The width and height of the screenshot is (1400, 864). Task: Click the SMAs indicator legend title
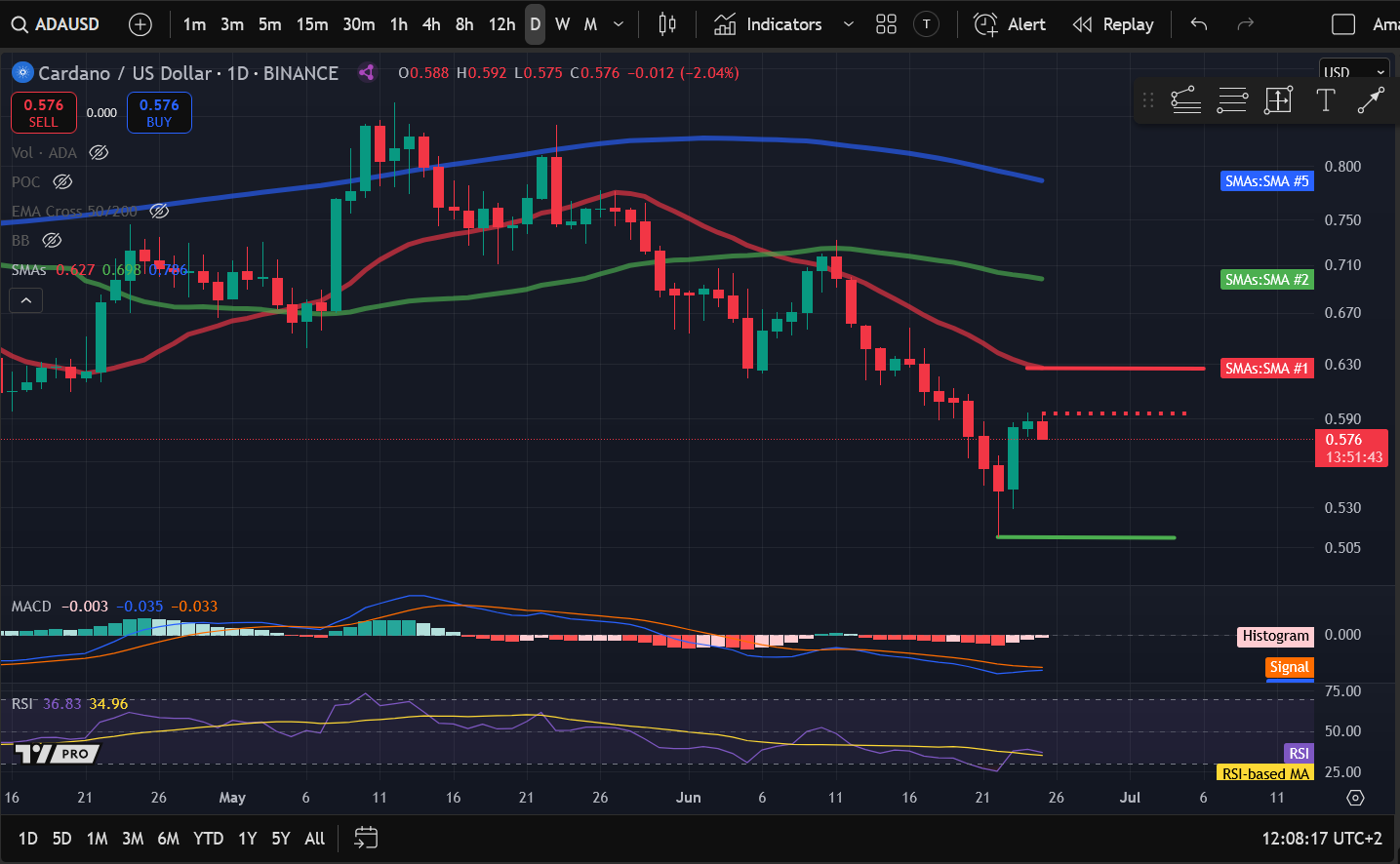coord(28,270)
